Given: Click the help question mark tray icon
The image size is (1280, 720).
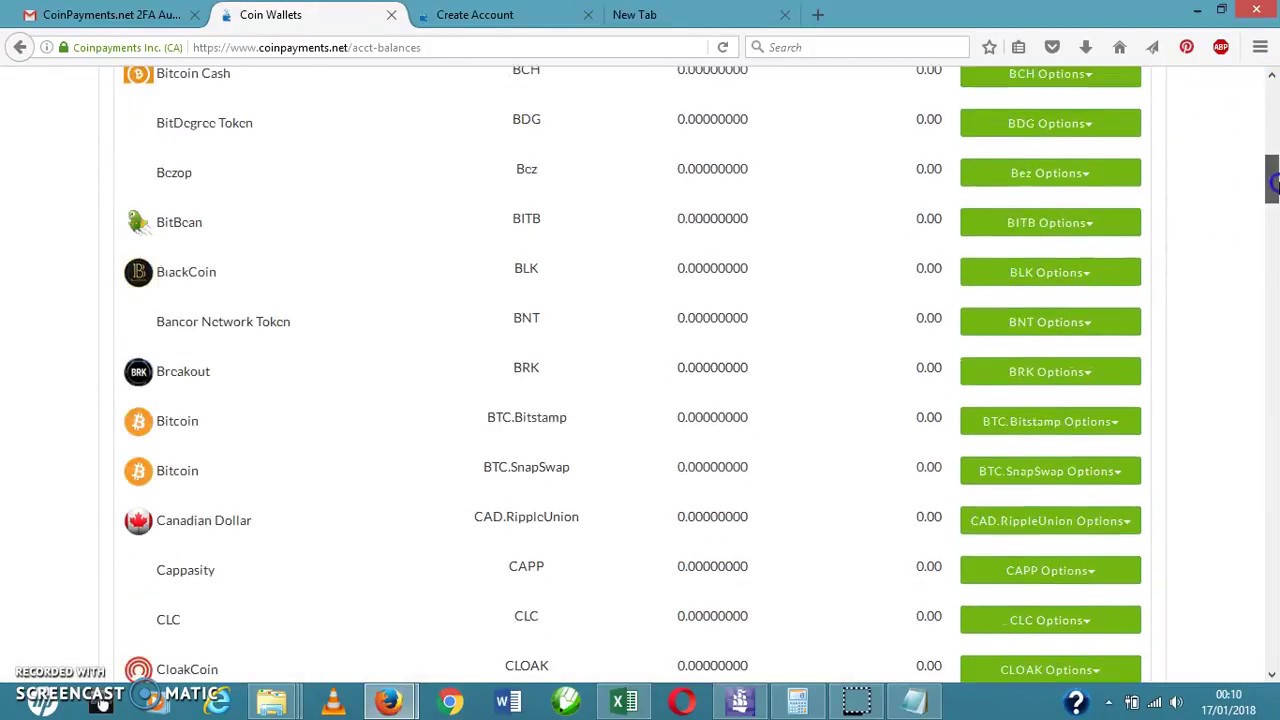Looking at the screenshot, I should pyautogui.click(x=1076, y=702).
